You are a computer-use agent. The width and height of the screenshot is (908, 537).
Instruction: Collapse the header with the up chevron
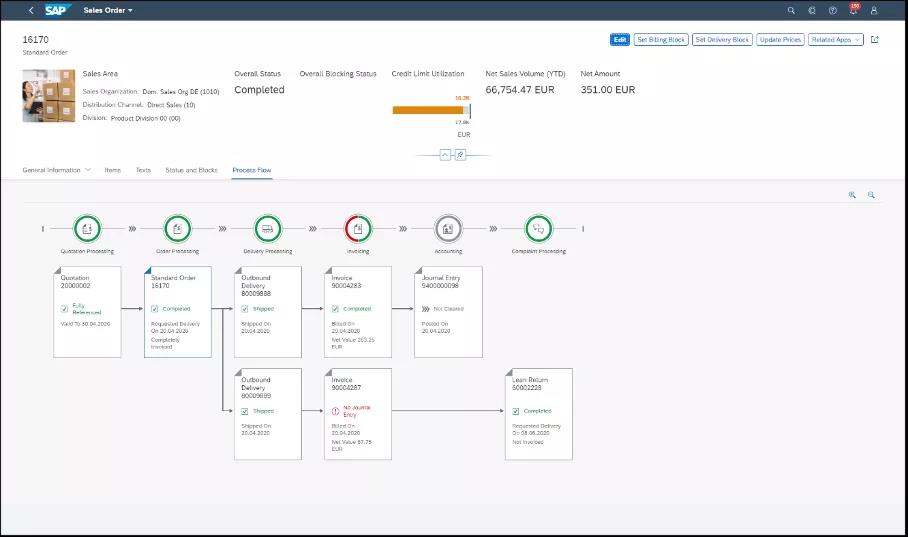pyautogui.click(x=445, y=155)
